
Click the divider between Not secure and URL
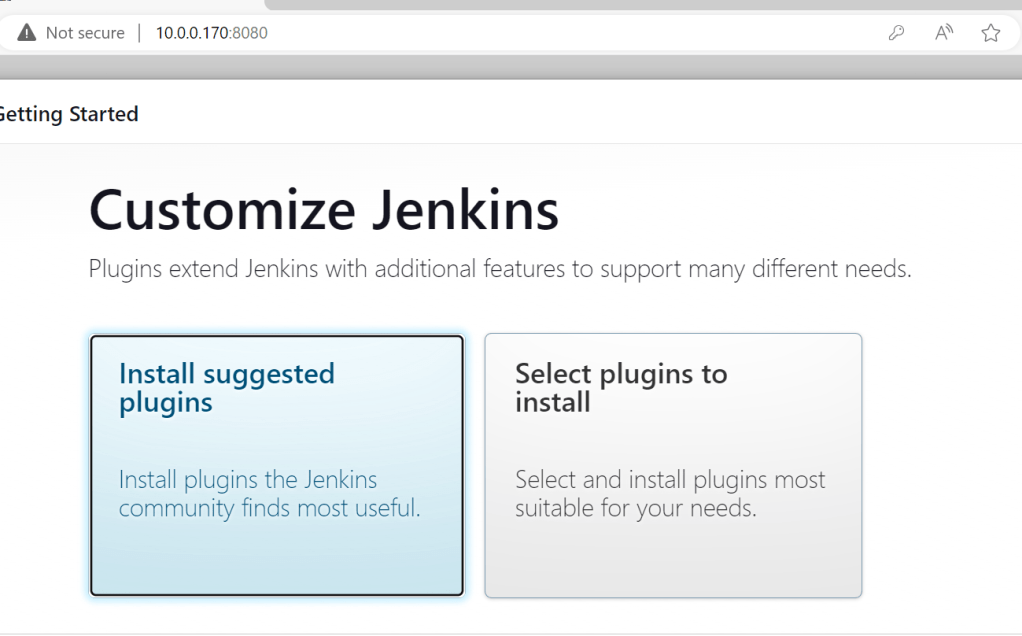click(140, 33)
